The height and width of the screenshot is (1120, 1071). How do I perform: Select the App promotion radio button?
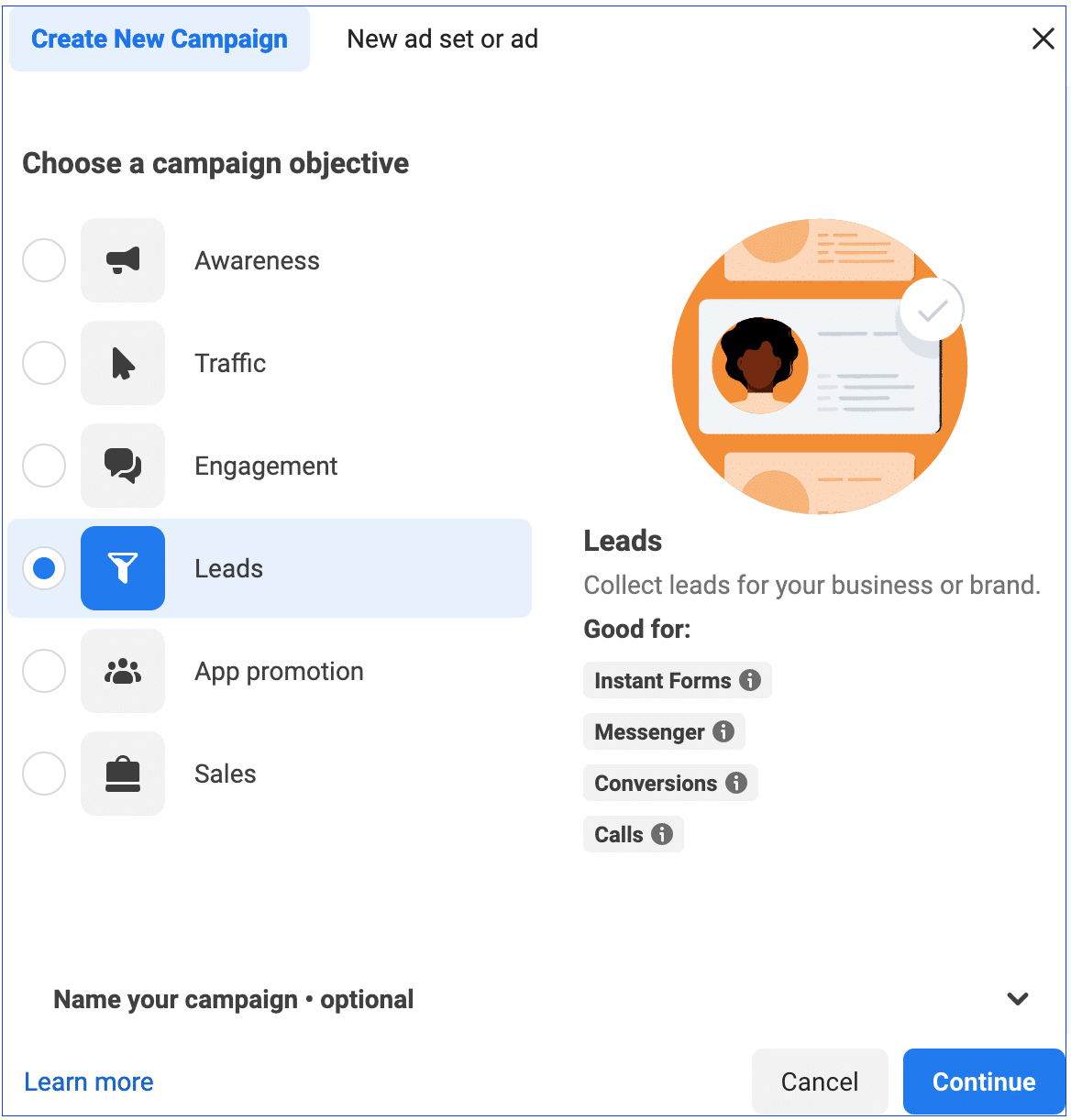44,671
